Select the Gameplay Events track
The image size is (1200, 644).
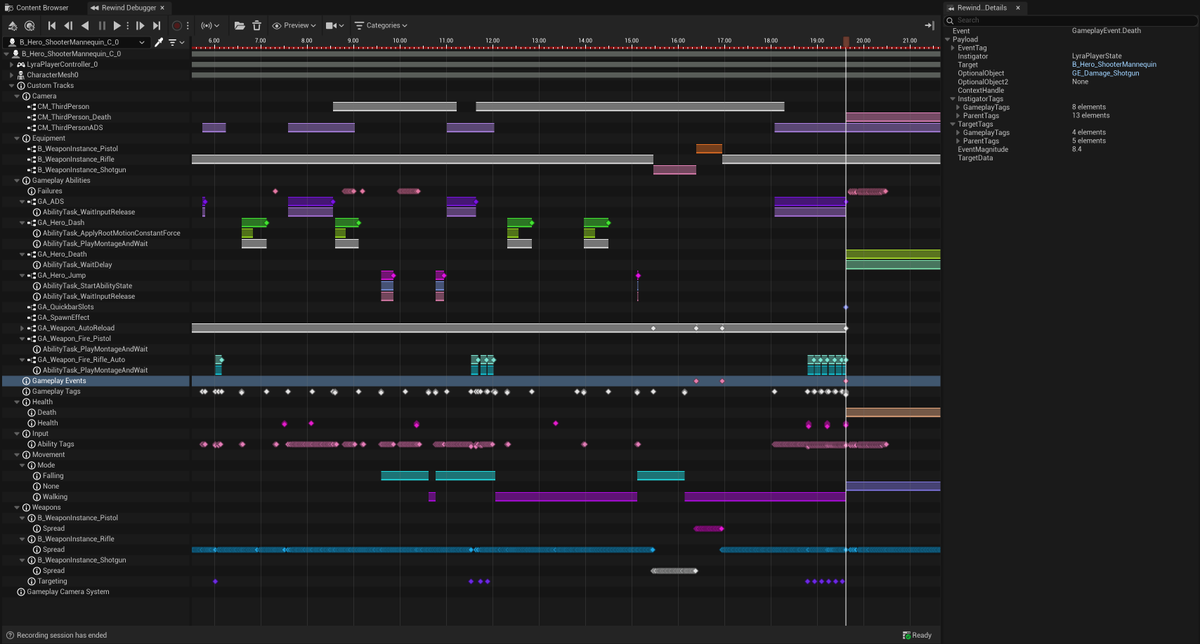(x=96, y=381)
